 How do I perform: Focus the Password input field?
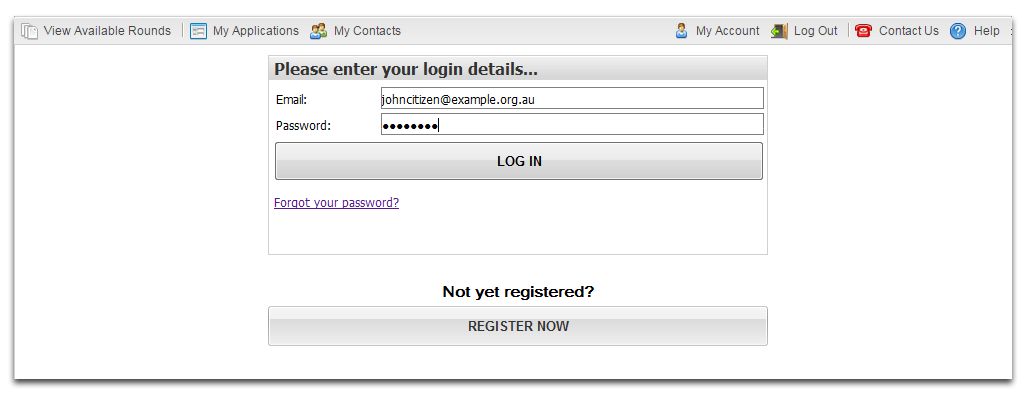pos(572,124)
